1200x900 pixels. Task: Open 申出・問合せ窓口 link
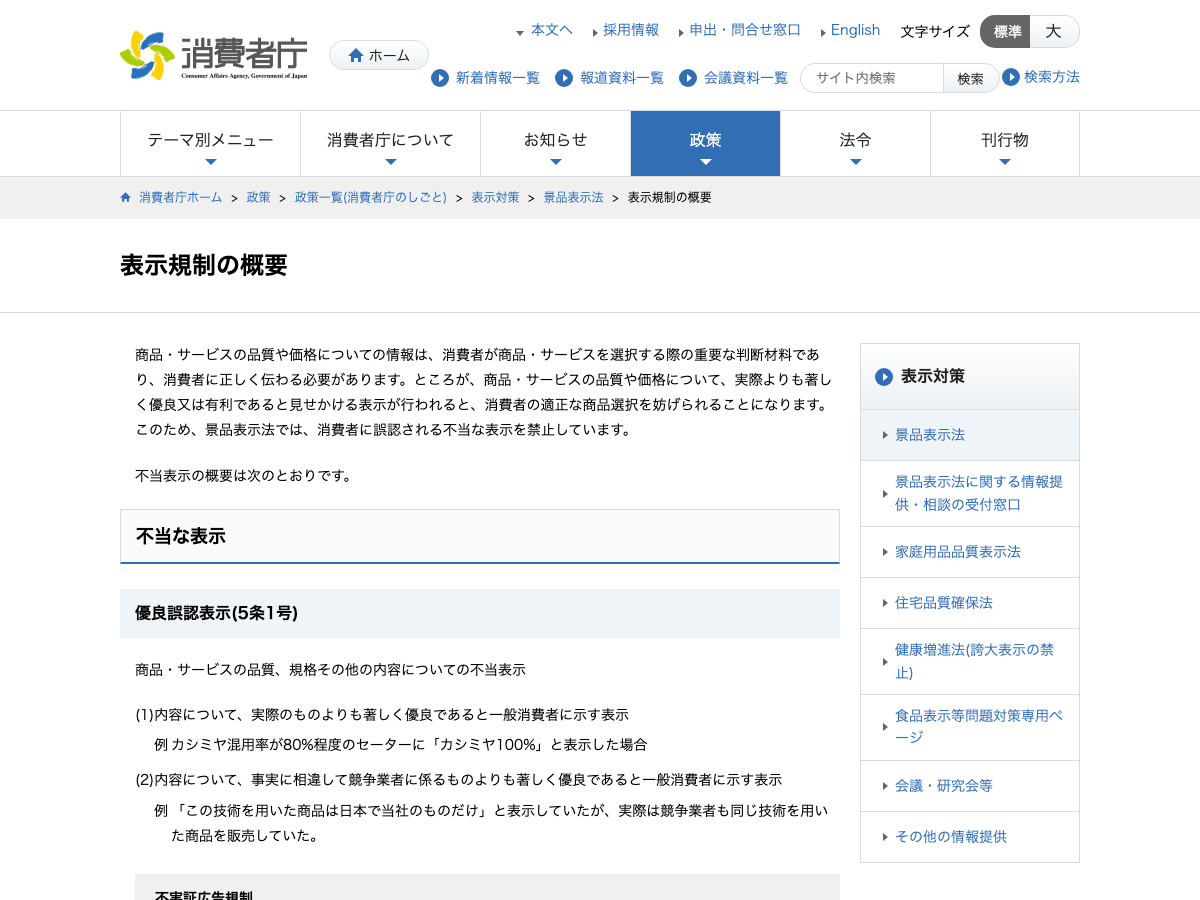[x=745, y=30]
